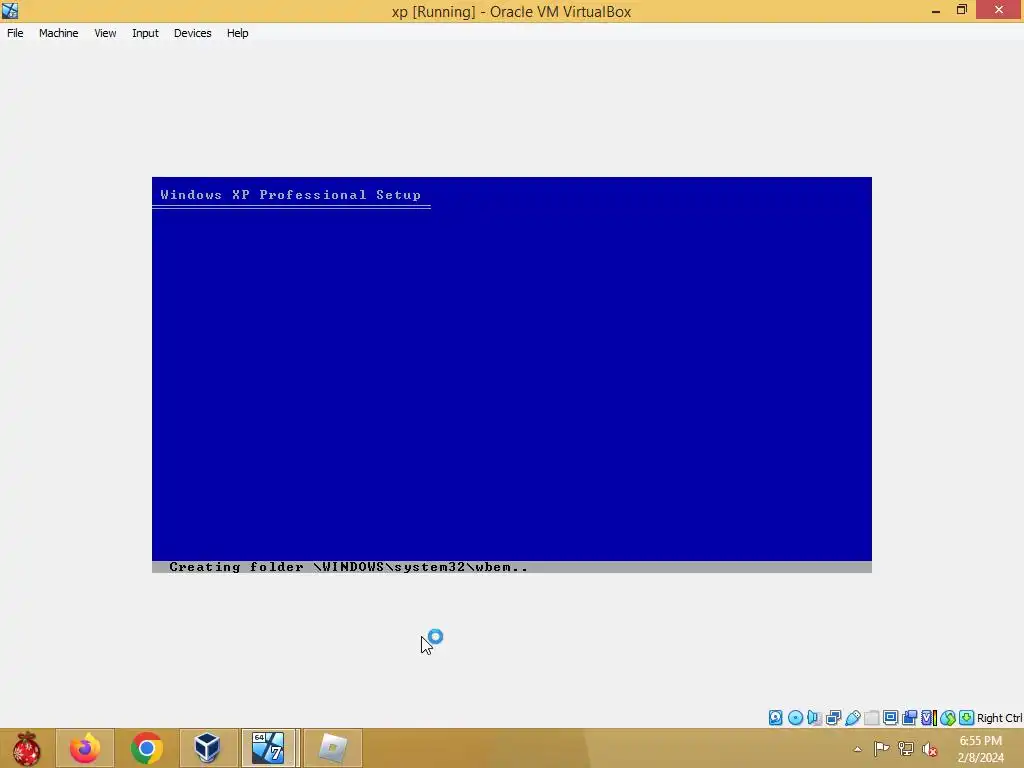The image size is (1024, 768).
Task: Open the network tray icon
Action: 905,749
